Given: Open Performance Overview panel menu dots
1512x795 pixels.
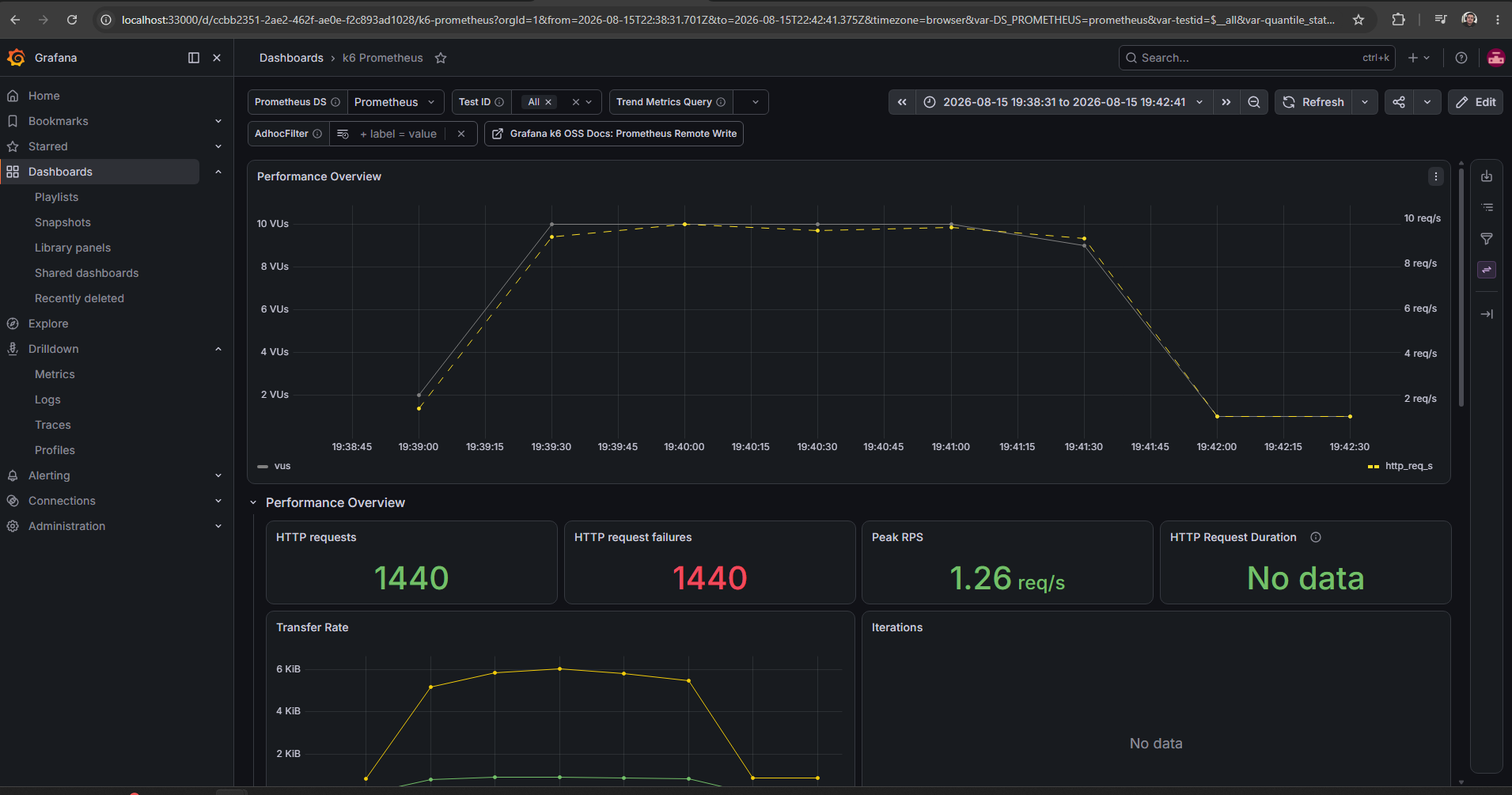Looking at the screenshot, I should (1436, 176).
